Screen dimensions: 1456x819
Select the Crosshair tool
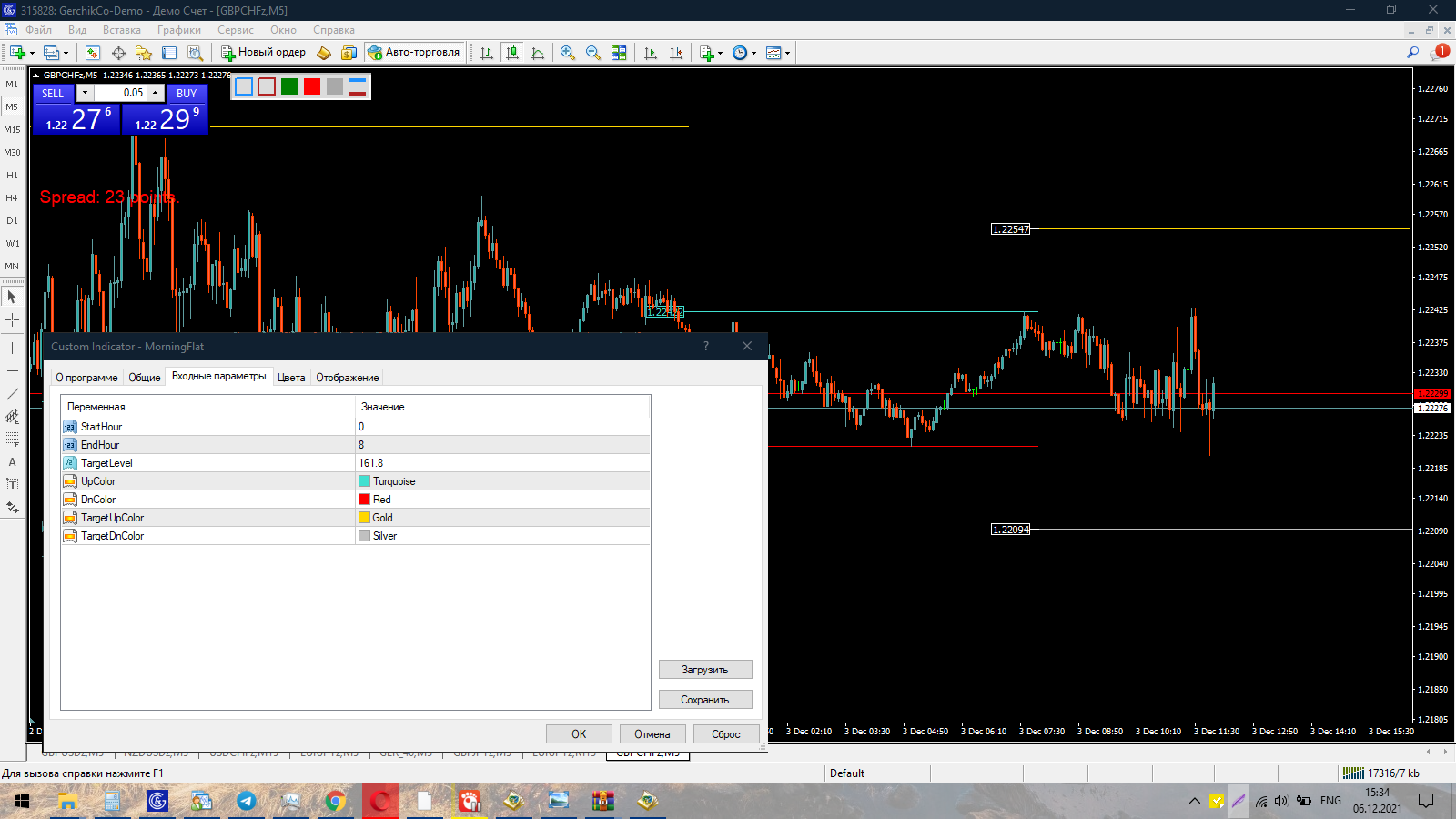(x=12, y=319)
